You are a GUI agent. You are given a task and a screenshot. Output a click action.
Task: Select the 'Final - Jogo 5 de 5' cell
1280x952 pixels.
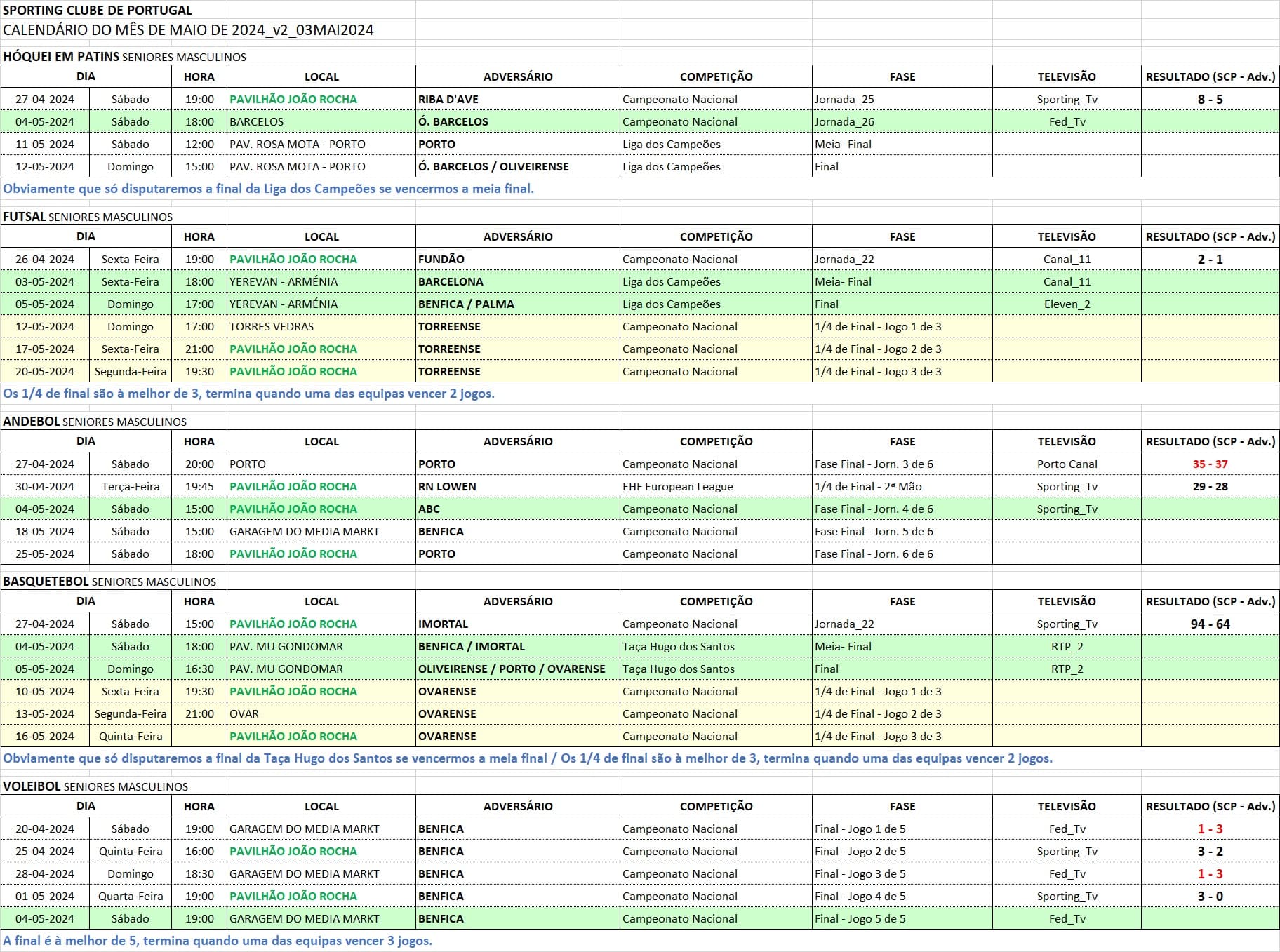click(x=902, y=918)
